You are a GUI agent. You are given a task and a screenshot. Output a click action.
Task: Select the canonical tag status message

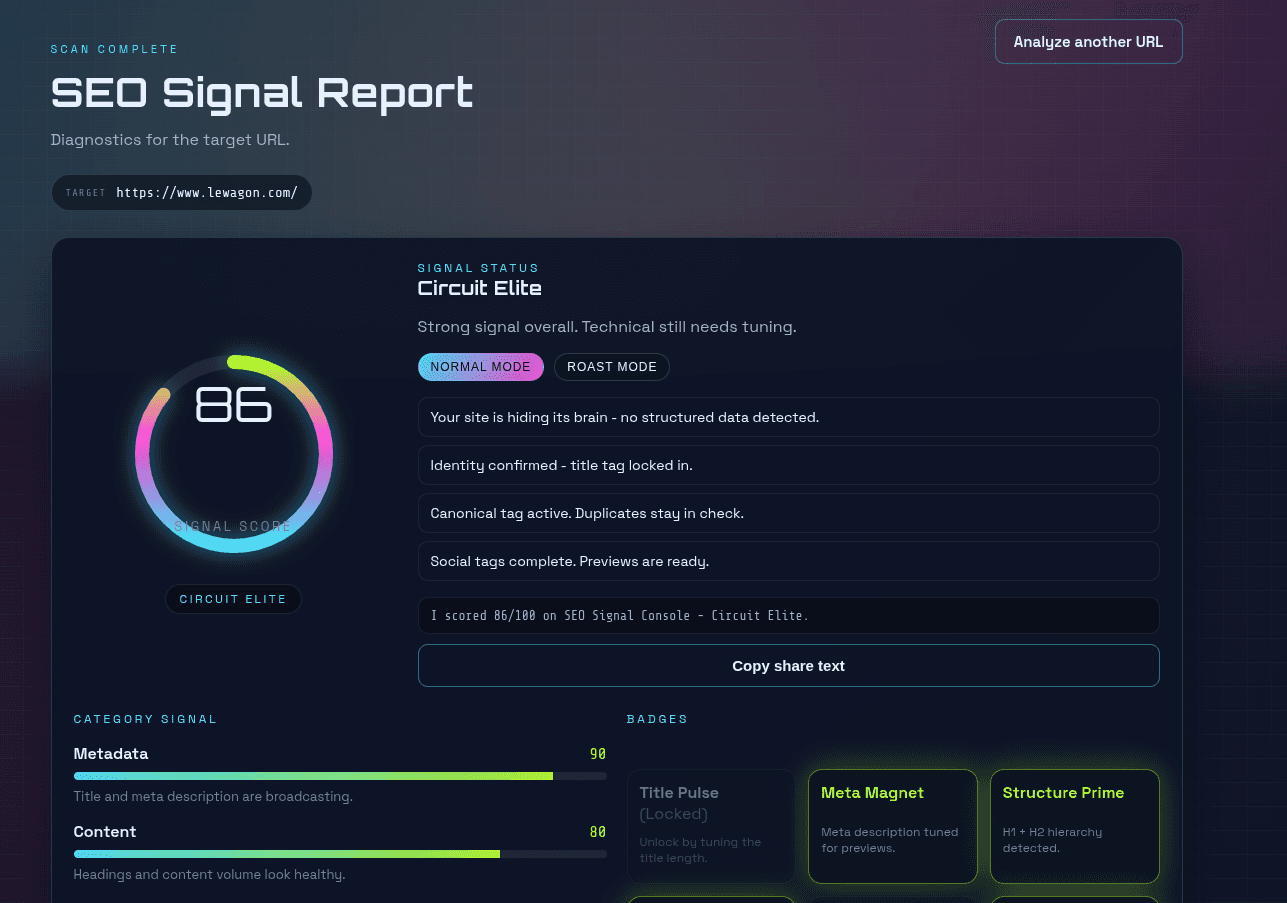(x=788, y=513)
